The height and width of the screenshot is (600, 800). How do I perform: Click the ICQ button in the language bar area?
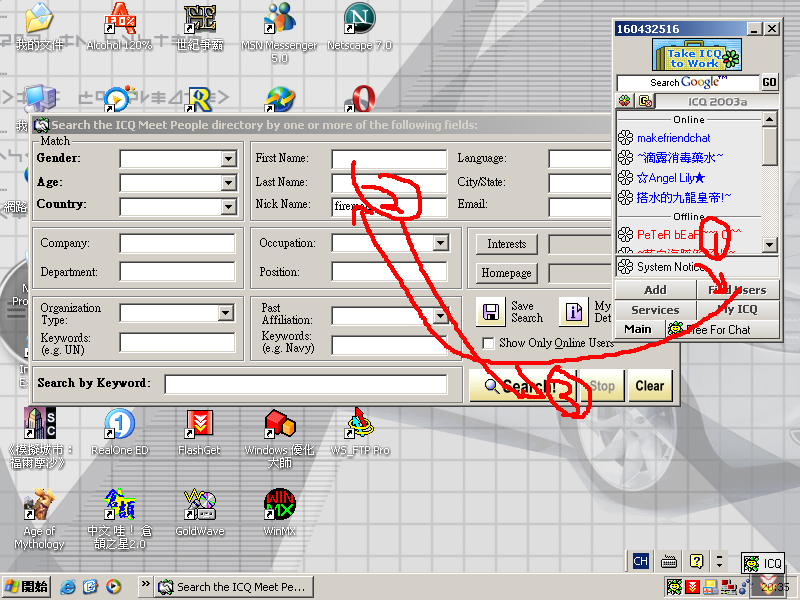point(763,563)
